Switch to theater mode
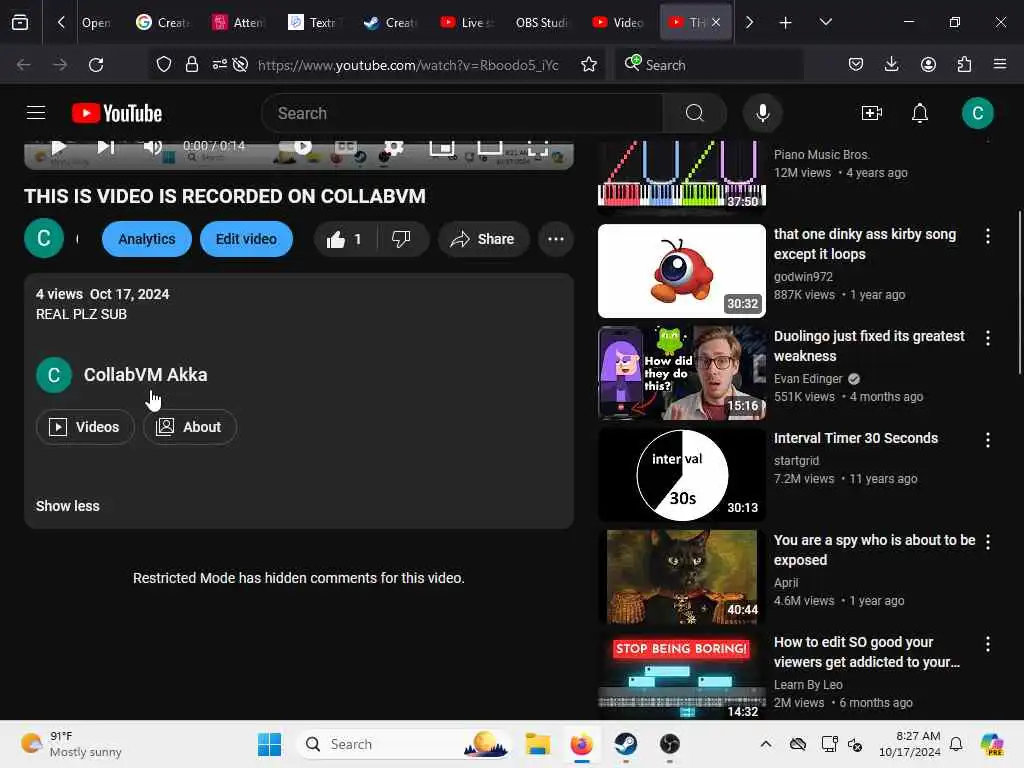The image size is (1024, 768). (490, 148)
